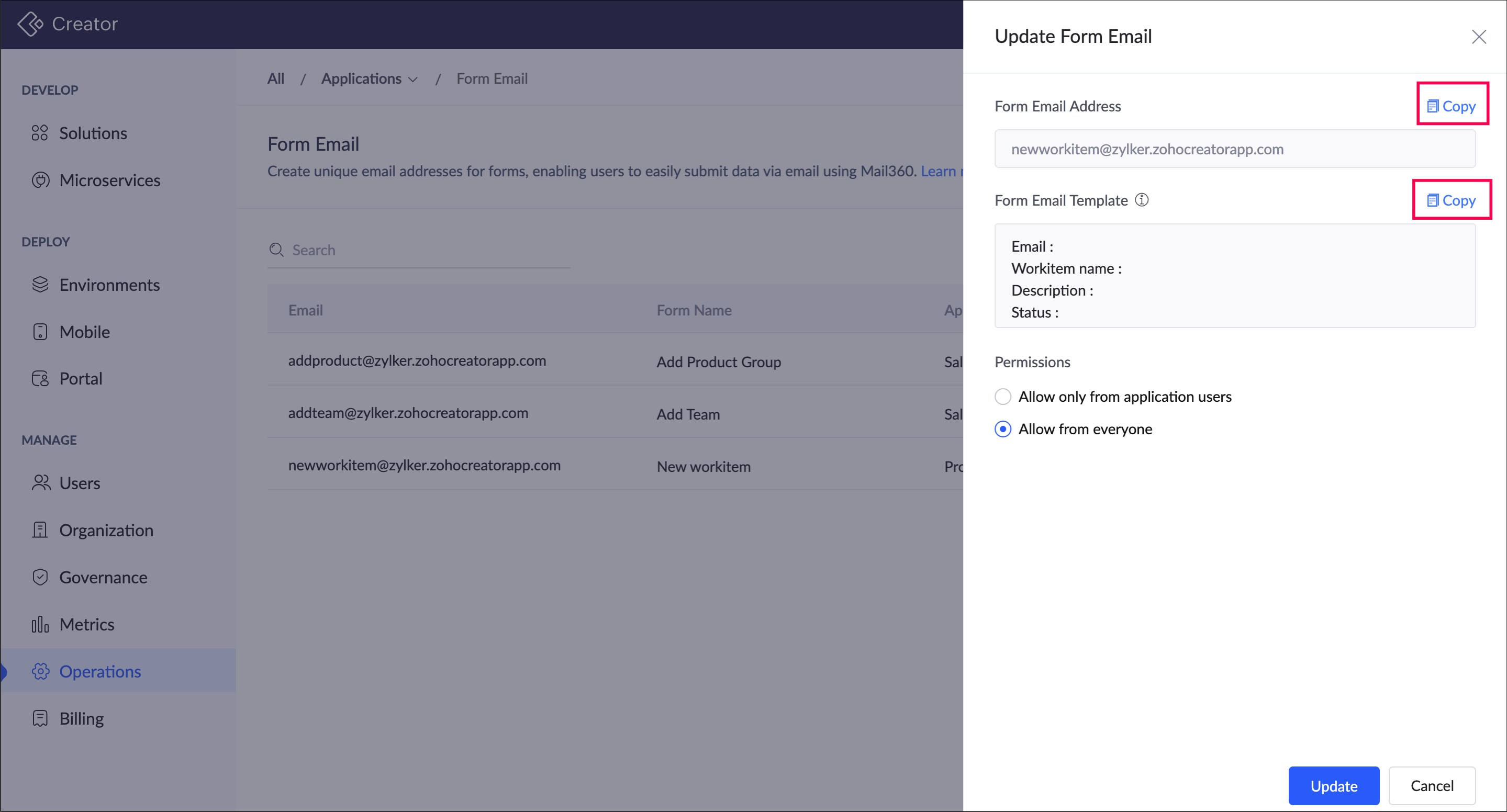Click the Solutions icon in sidebar
The image size is (1507, 812).
click(40, 133)
